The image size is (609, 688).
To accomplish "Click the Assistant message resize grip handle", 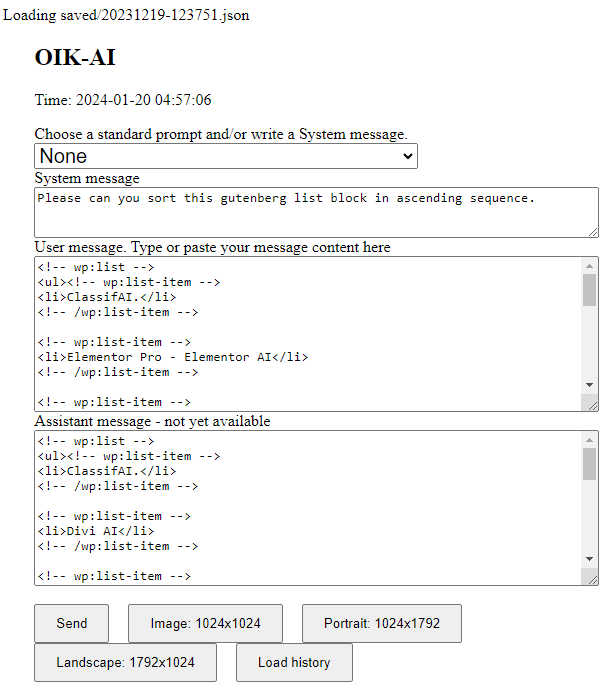I will (x=593, y=580).
